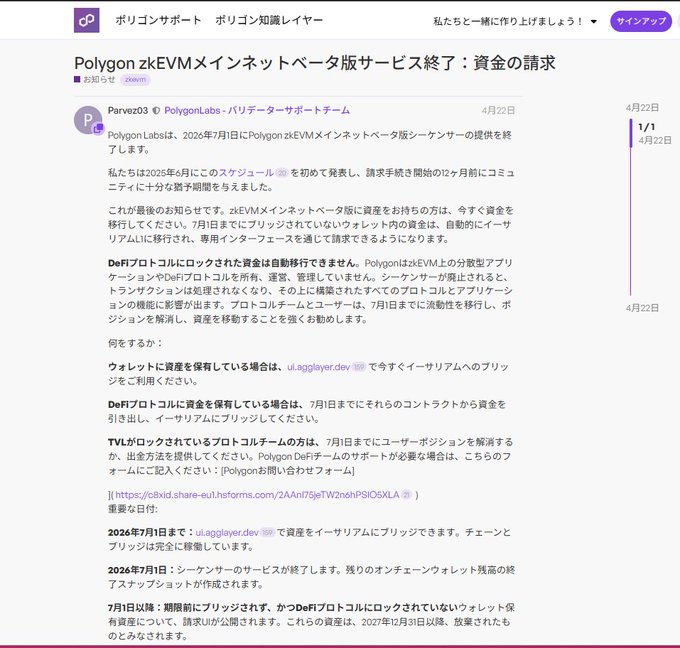Click the bold text 2026年7月1日： about the sequencer
This screenshot has width=680, height=648.
point(141,570)
